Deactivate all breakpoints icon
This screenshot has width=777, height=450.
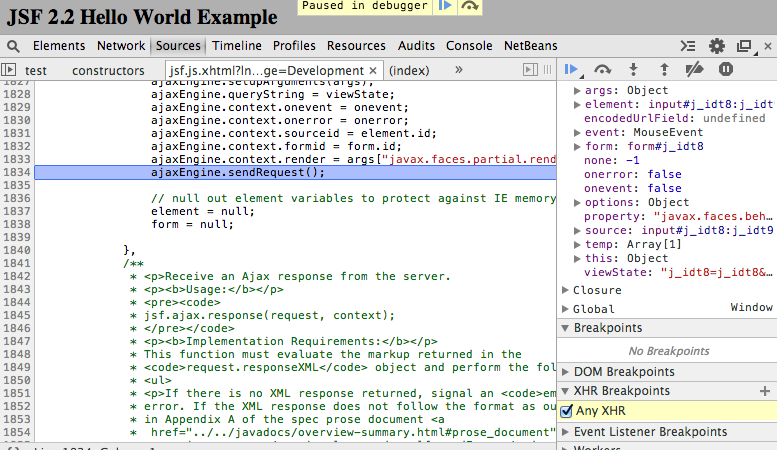694,69
